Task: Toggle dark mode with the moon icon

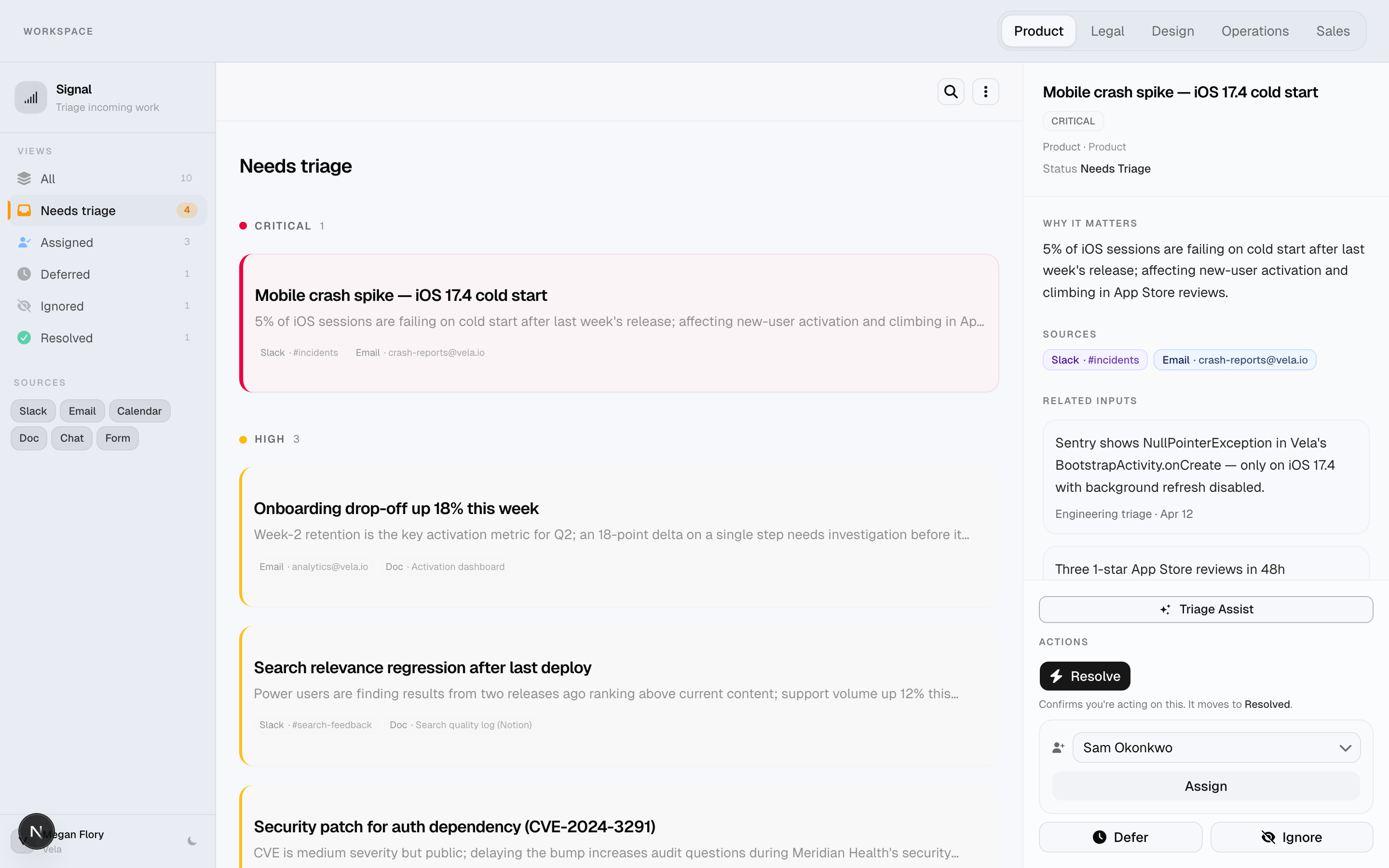Action: 192,841
